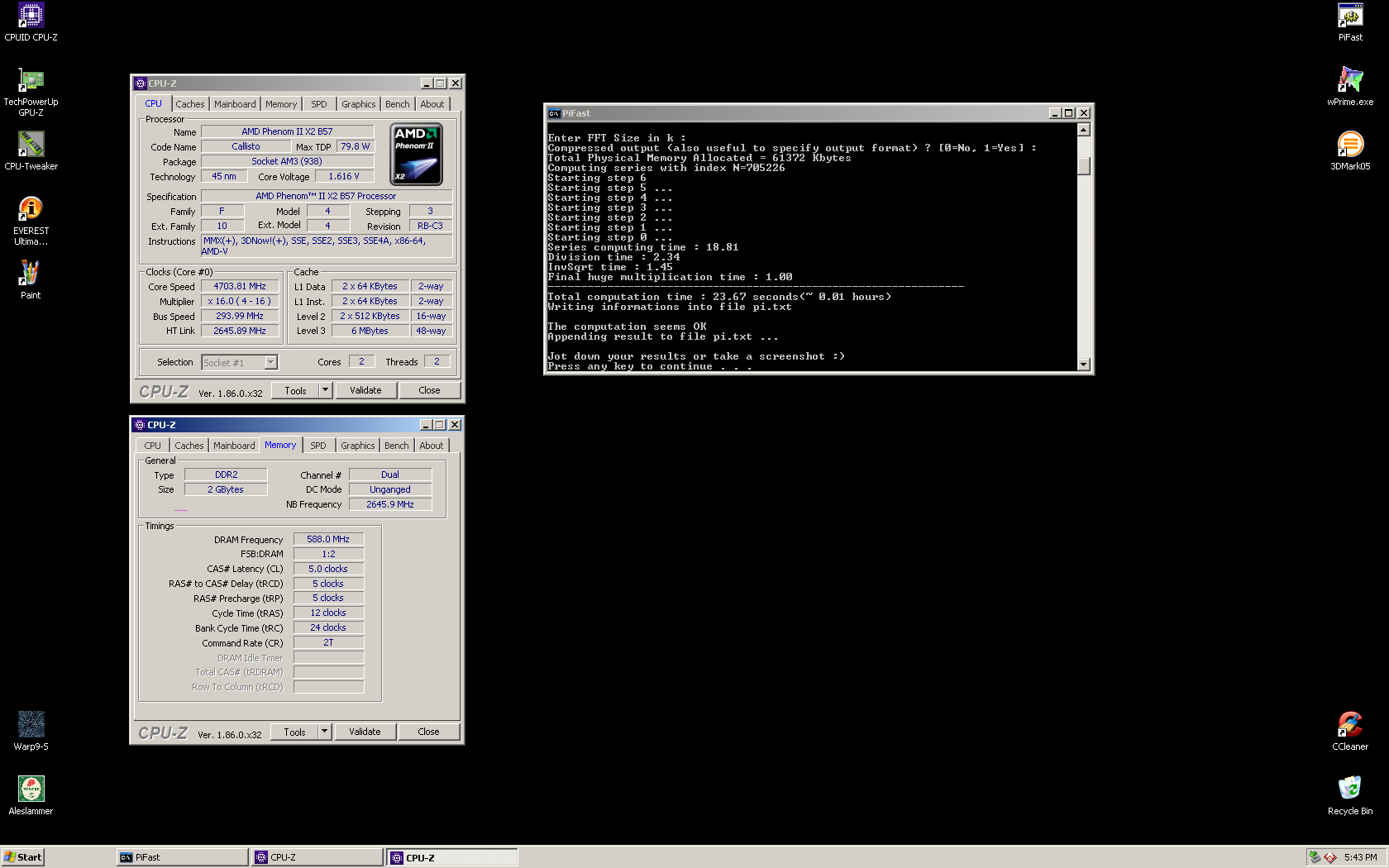Launch the PiFast desktop shortcut

pyautogui.click(x=1350, y=22)
